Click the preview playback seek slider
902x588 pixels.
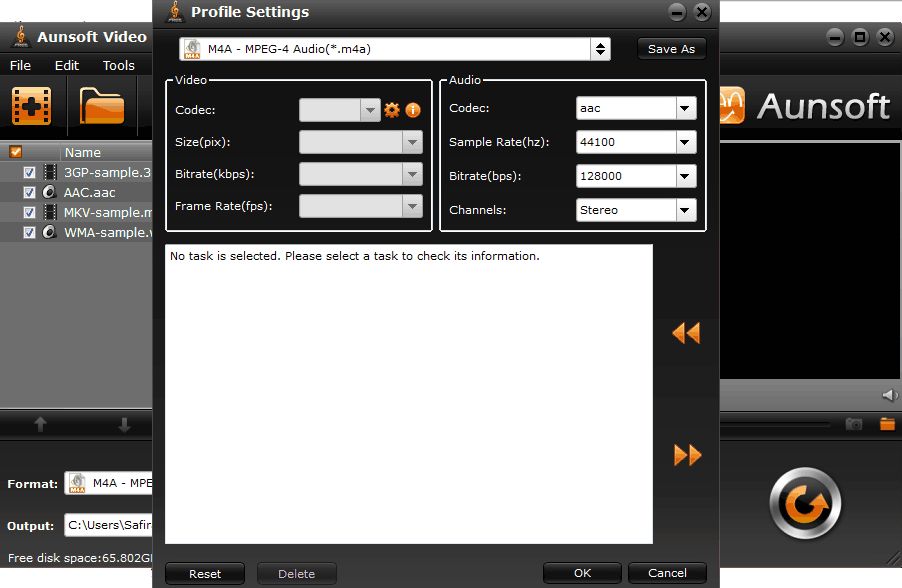point(775,425)
